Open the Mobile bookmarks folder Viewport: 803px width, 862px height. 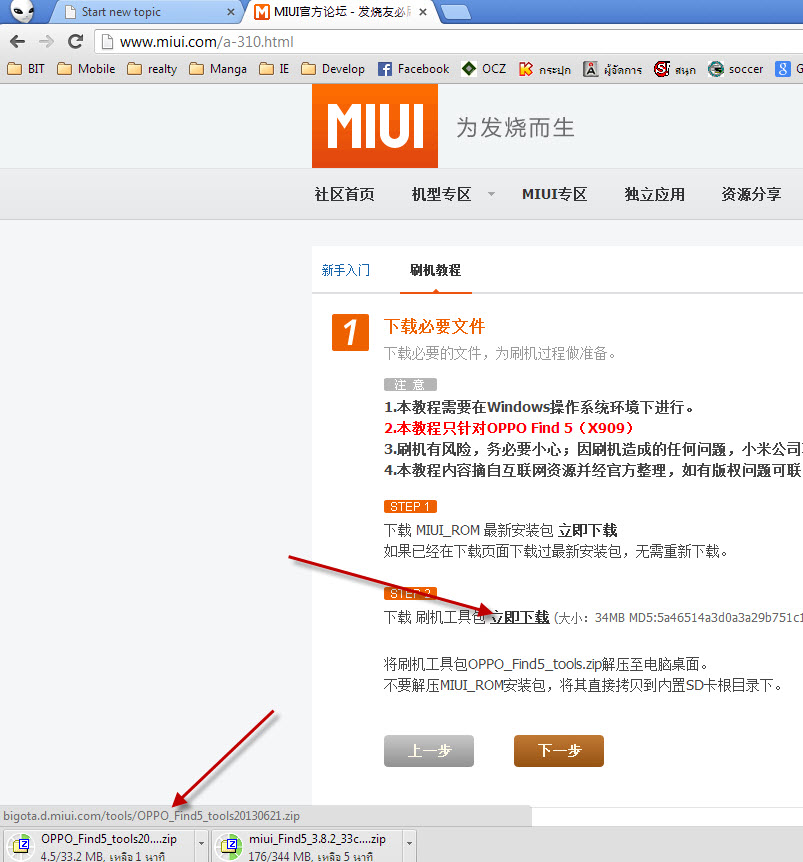tap(86, 69)
